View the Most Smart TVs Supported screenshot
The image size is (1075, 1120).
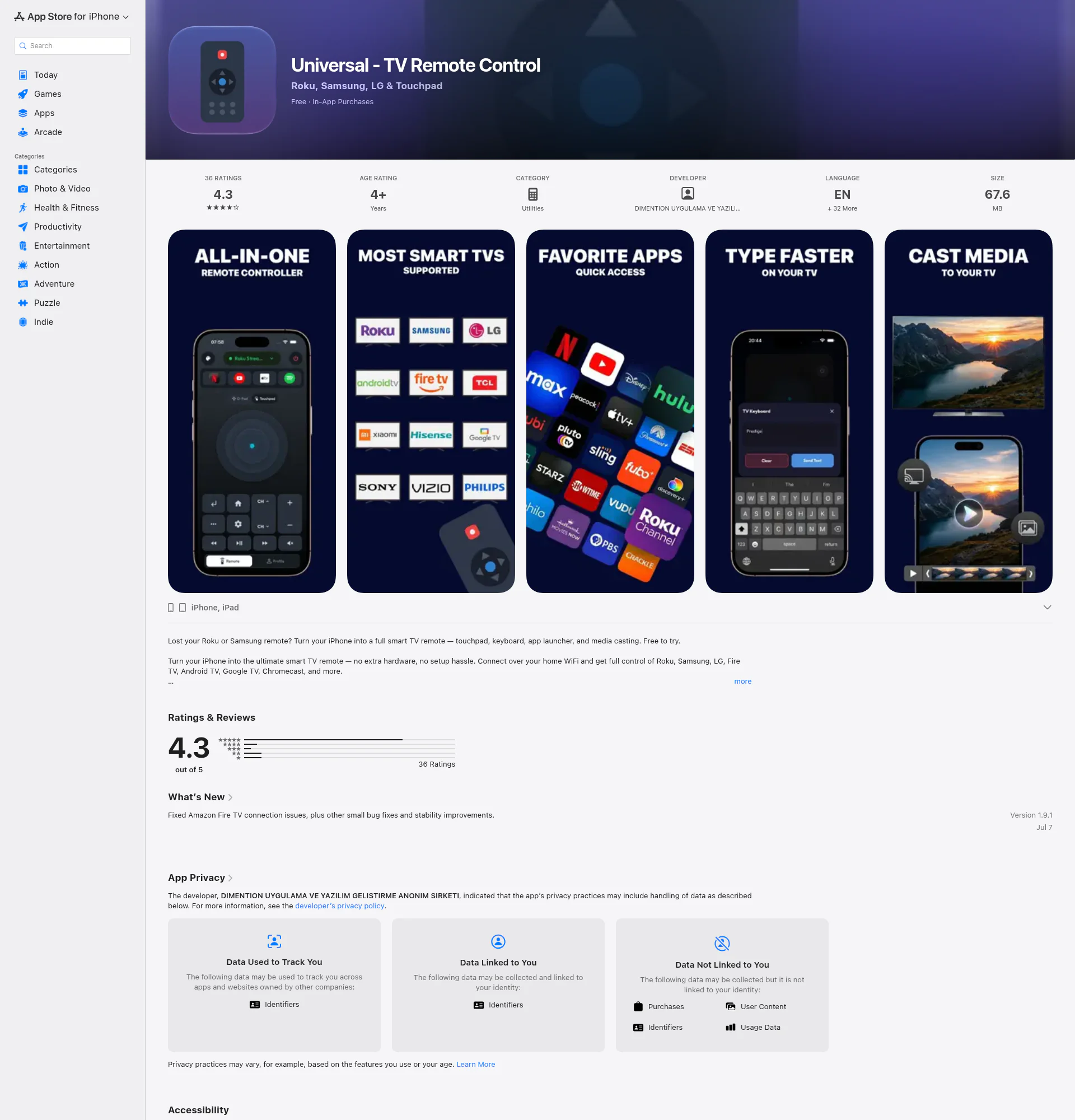[431, 412]
